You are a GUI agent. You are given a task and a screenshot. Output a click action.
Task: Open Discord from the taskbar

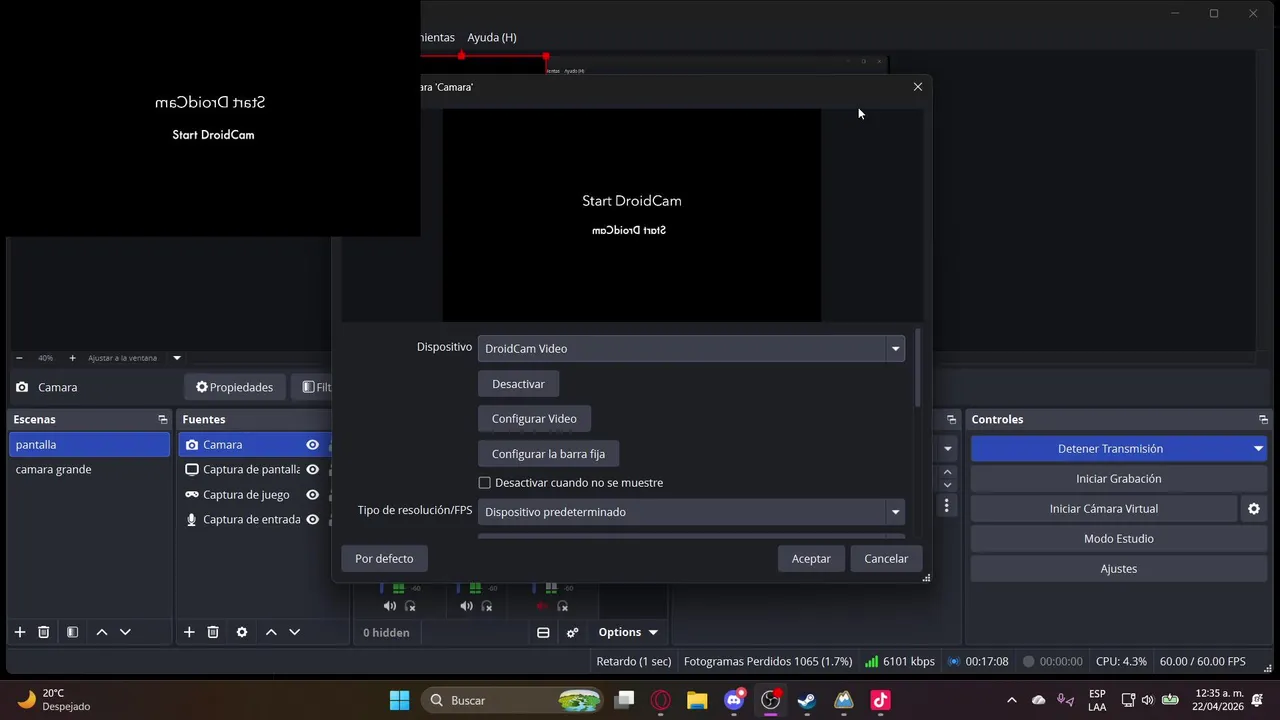click(x=734, y=700)
